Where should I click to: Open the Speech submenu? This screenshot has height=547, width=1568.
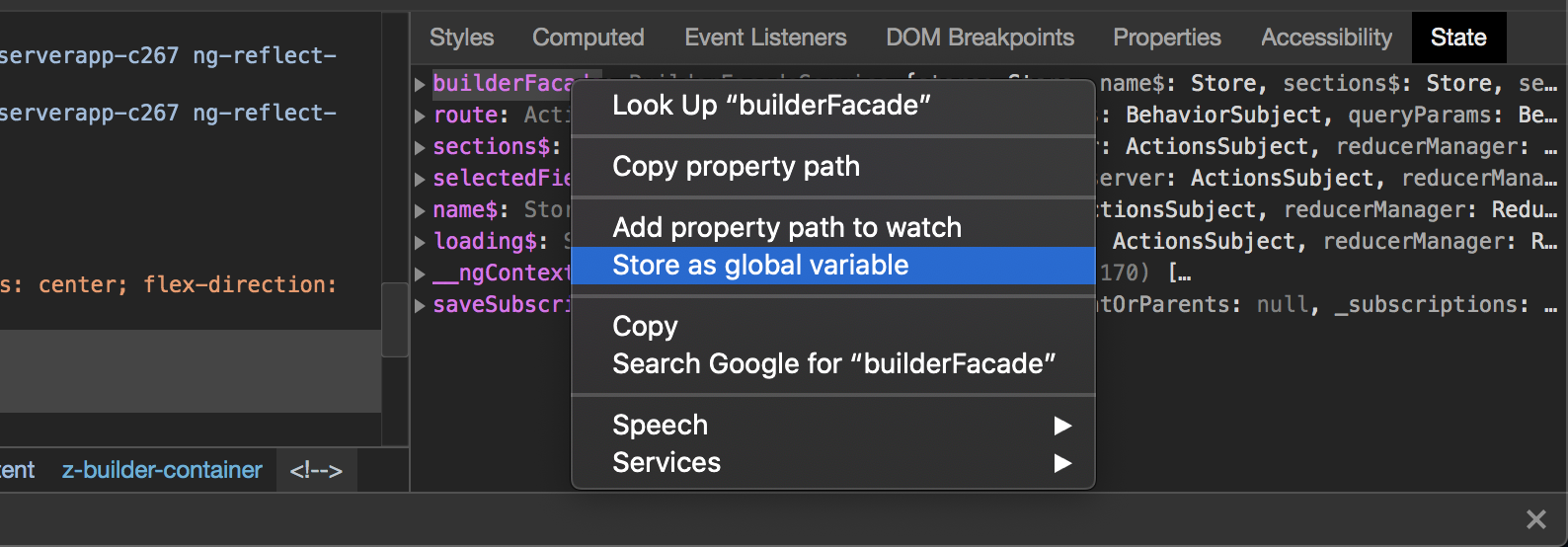[832, 426]
